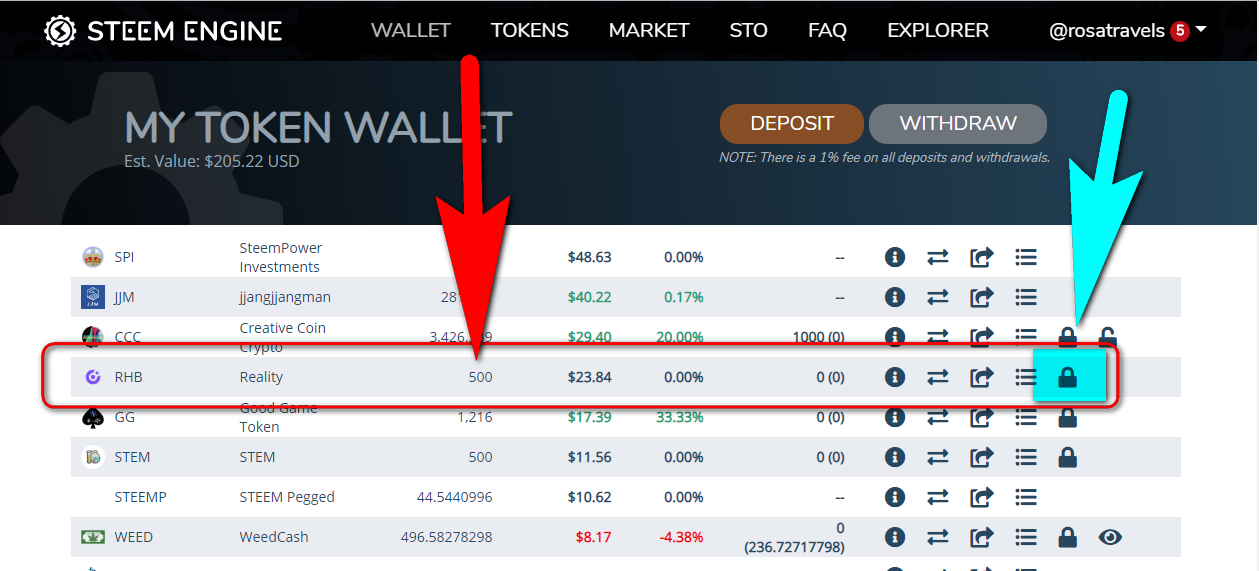
Task: Click the Steem Engine logo
Action: (163, 30)
